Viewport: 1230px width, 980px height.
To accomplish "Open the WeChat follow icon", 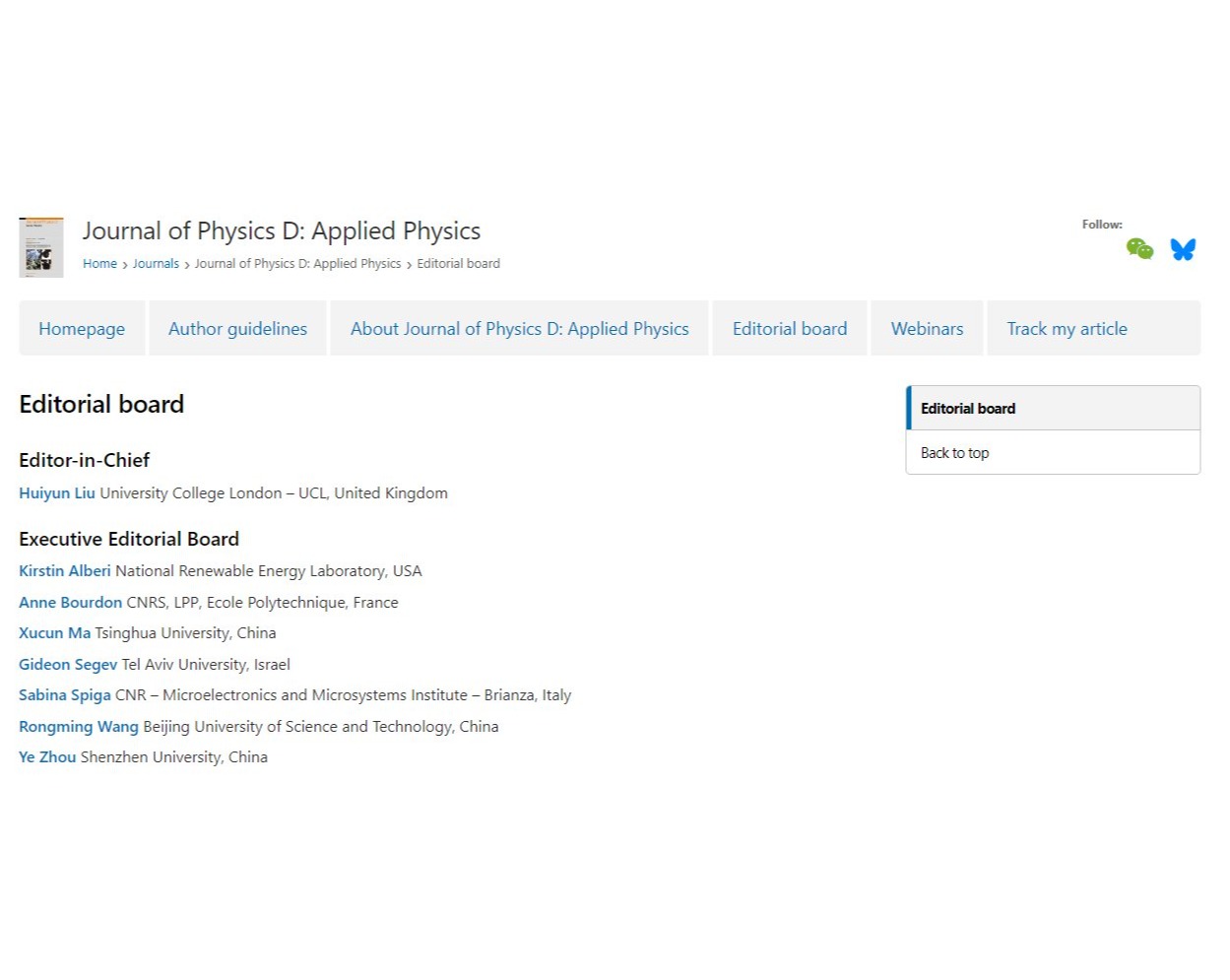I will (x=1139, y=249).
